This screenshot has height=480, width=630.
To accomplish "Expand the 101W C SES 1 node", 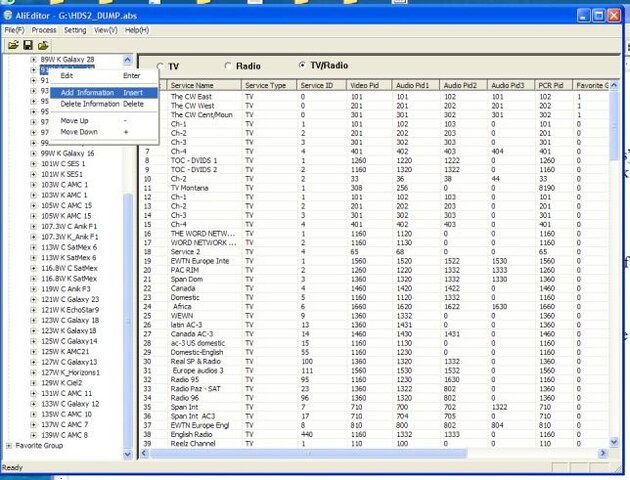I will (x=34, y=163).
